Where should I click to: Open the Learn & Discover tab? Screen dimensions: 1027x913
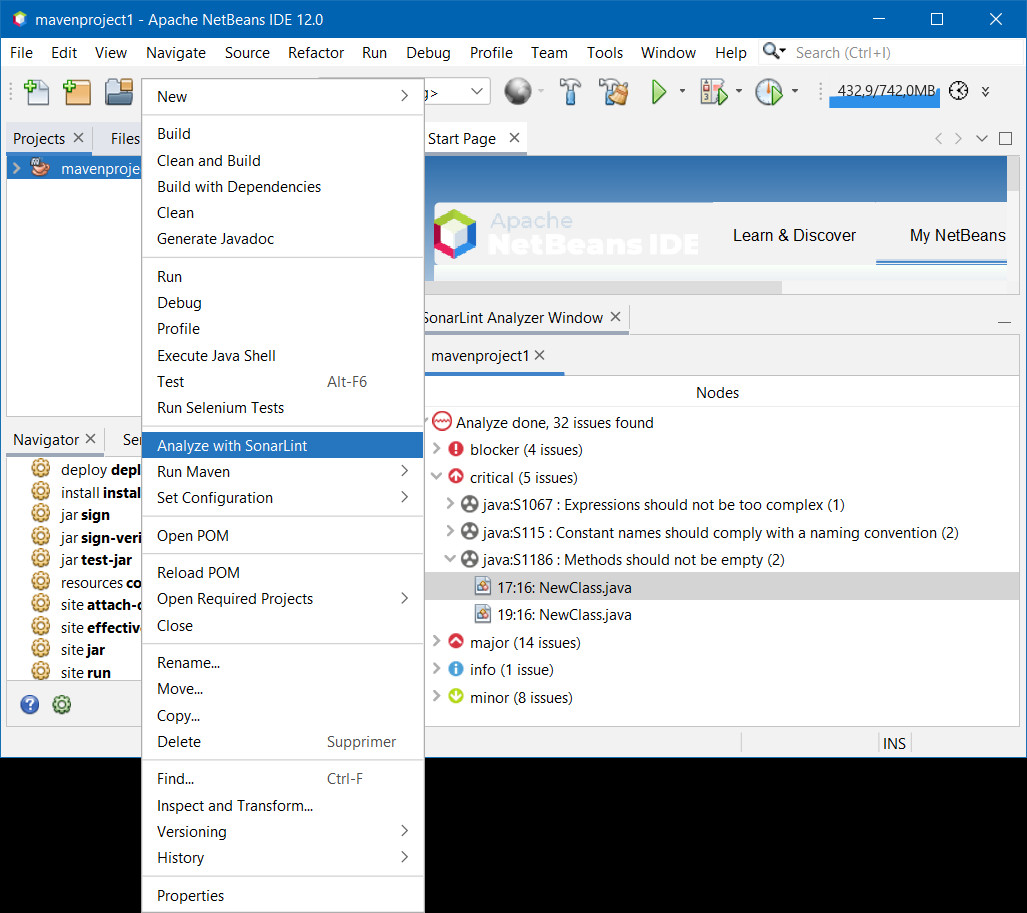click(x=794, y=235)
